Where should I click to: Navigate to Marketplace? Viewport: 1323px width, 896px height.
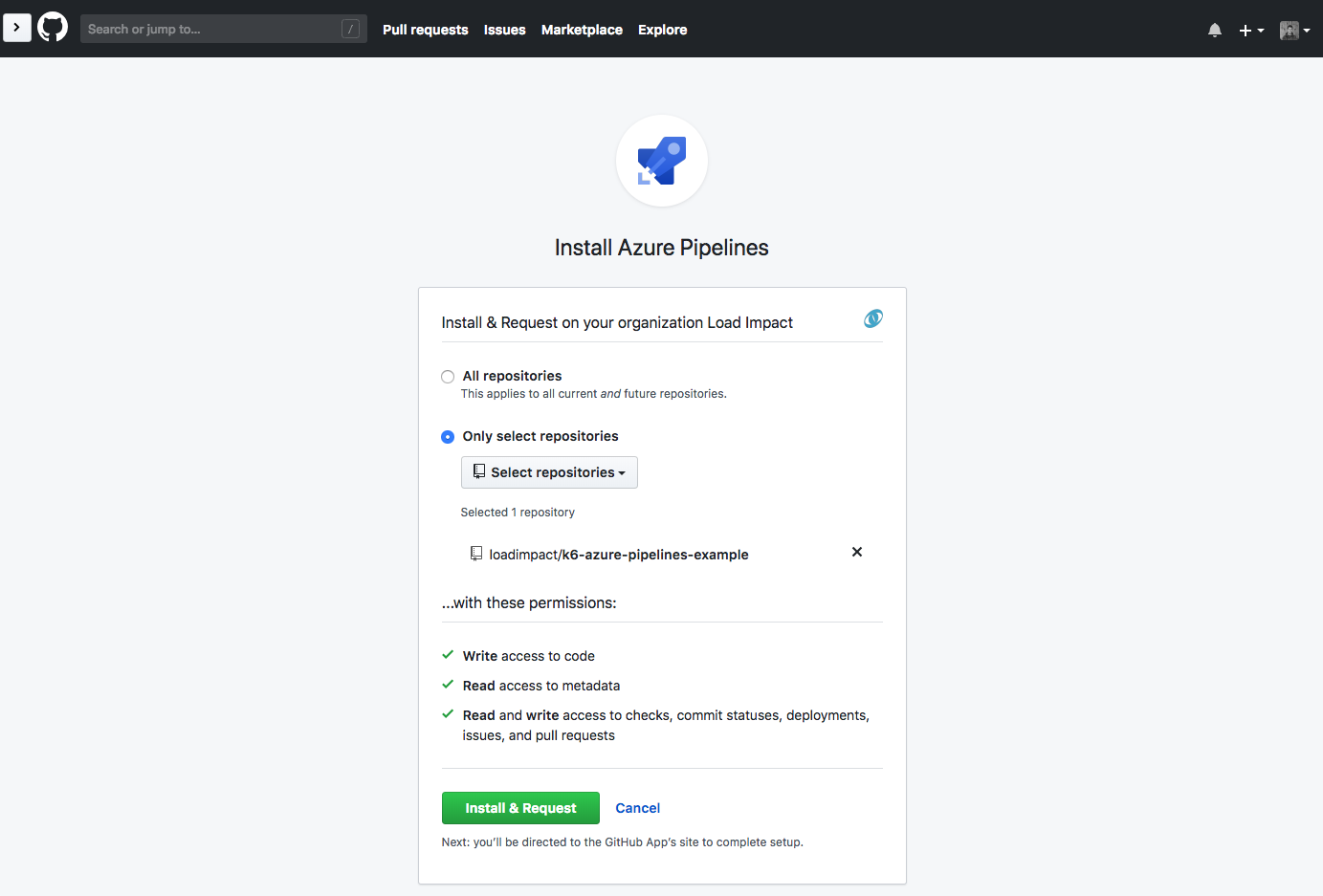tap(582, 30)
